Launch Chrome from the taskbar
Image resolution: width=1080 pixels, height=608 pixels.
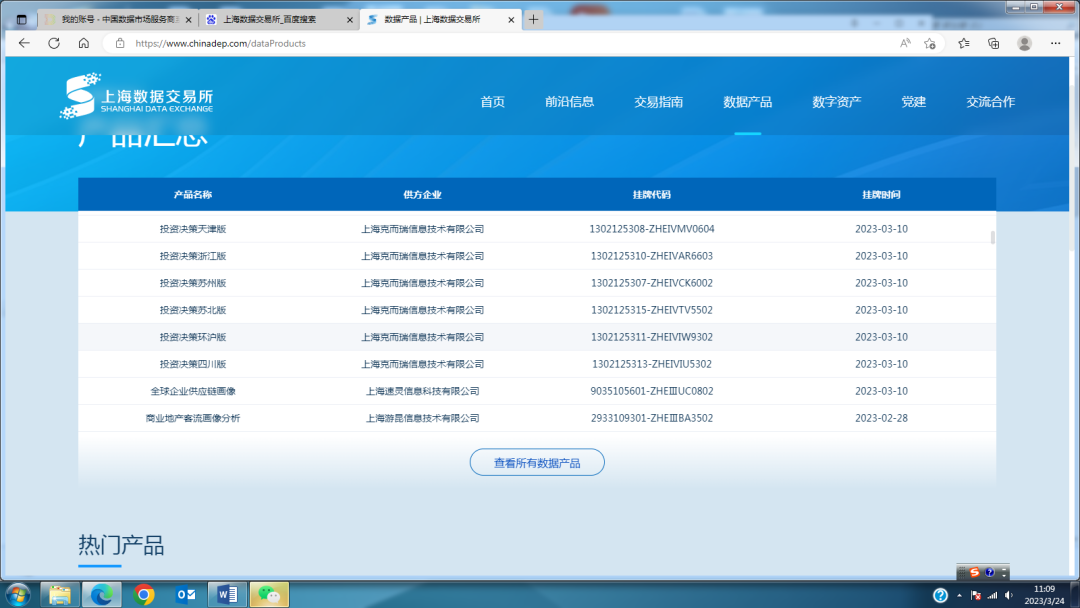point(144,594)
